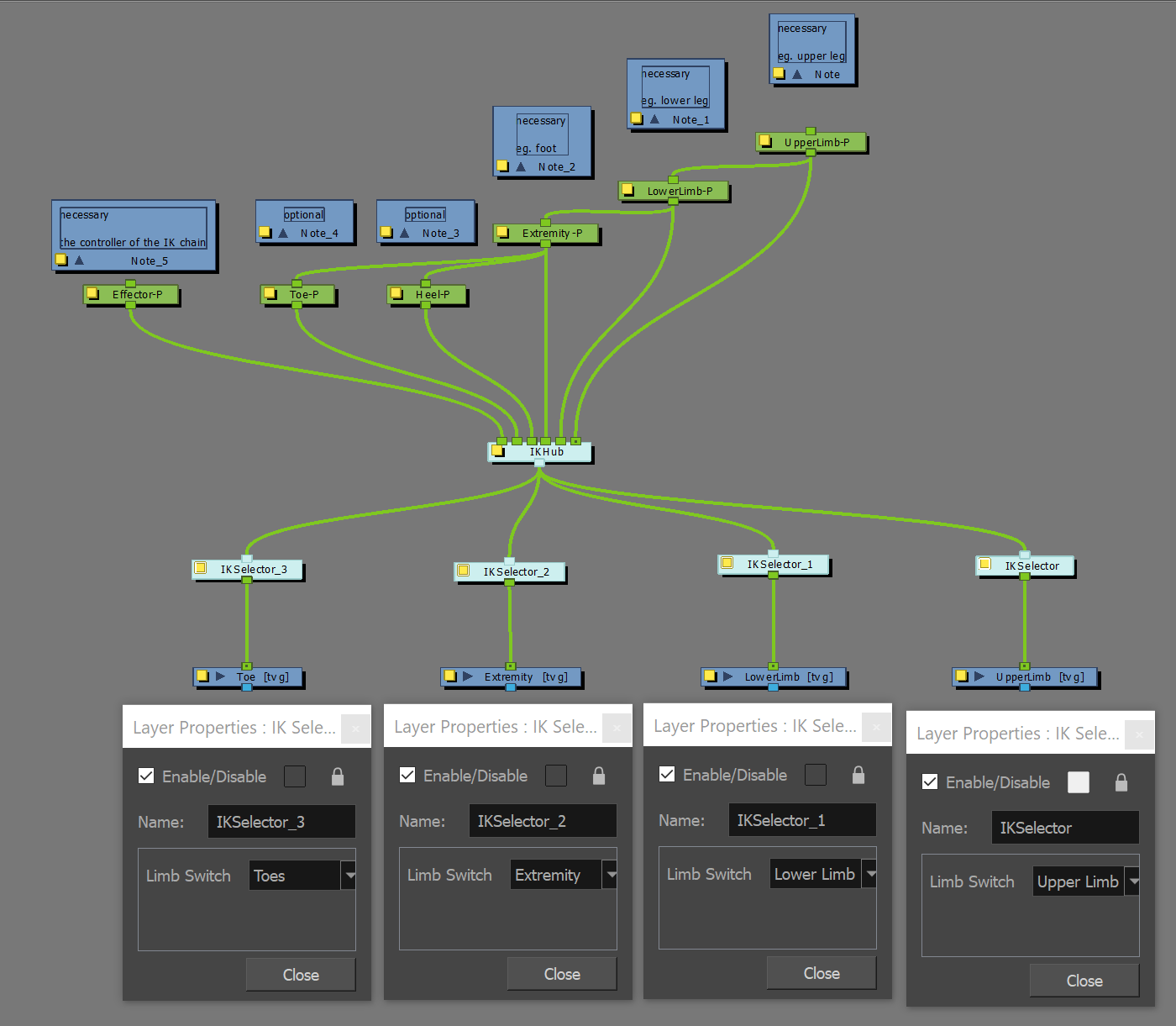Click the yellow properties square on UpperLimb-P peg
1176x1026 pixels.
pos(765,141)
